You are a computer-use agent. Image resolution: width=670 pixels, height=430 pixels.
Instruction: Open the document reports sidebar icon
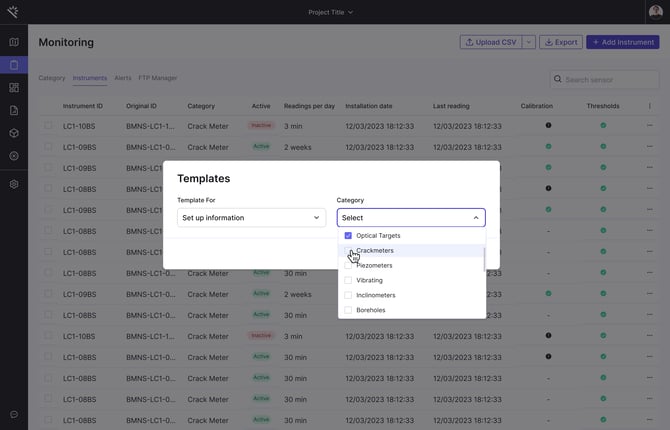coord(14,110)
